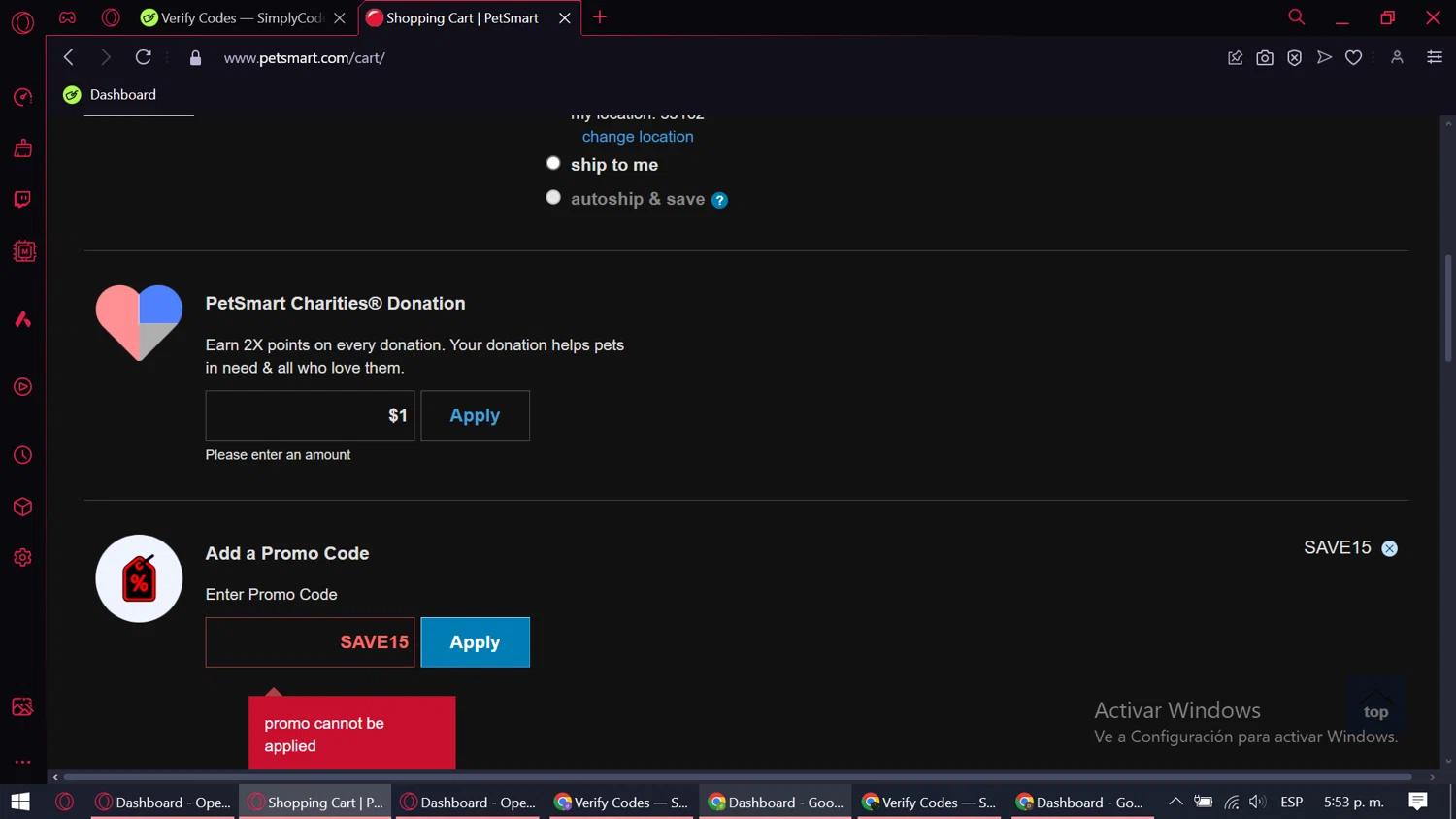Take a snapshot with camera icon
Viewport: 1456px width, 819px height.
pos(1265,58)
